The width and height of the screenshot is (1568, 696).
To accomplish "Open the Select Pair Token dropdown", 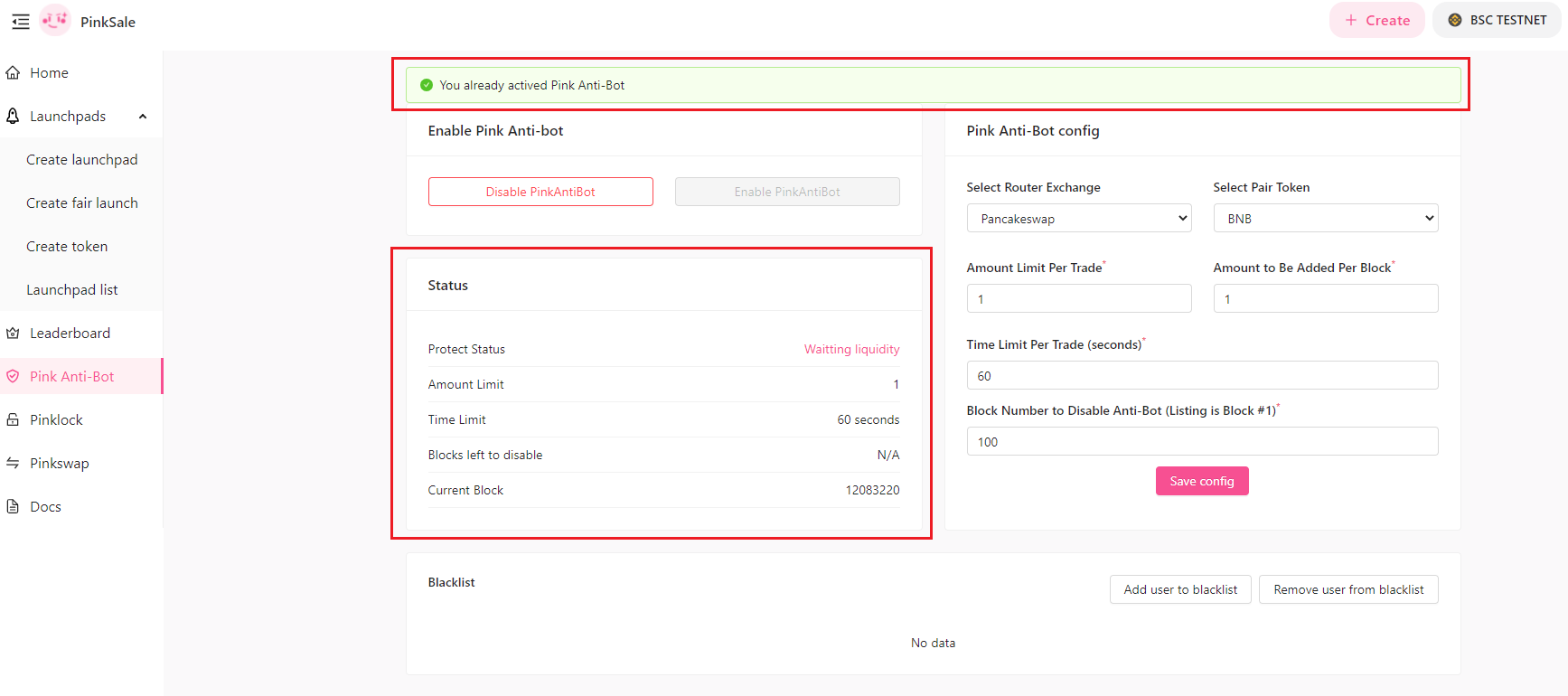I will click(x=1326, y=218).
